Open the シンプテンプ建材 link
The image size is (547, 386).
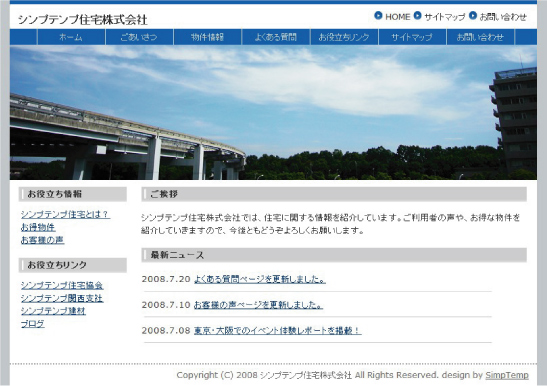pos(53,311)
